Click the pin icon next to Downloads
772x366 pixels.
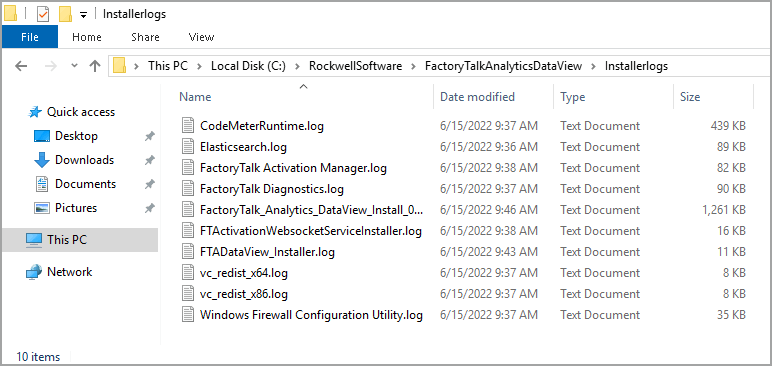click(x=149, y=161)
